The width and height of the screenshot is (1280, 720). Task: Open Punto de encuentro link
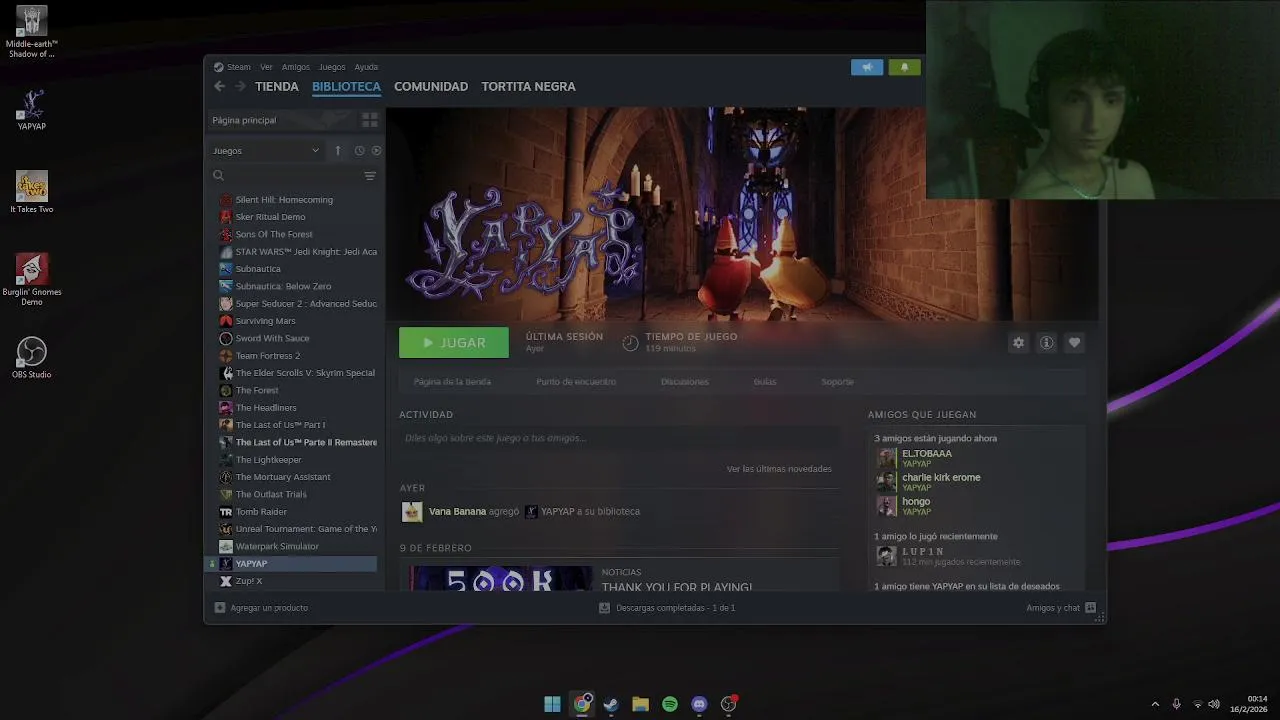576,382
